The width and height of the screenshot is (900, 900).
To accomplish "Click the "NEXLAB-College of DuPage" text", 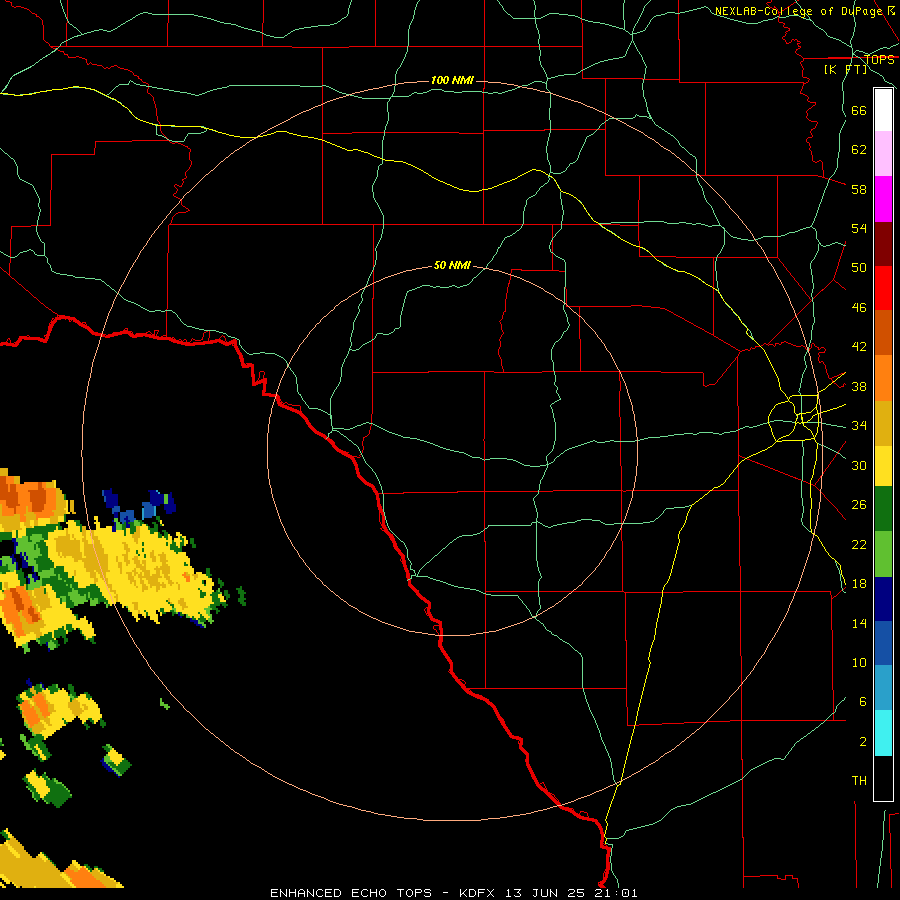I will pos(800,11).
